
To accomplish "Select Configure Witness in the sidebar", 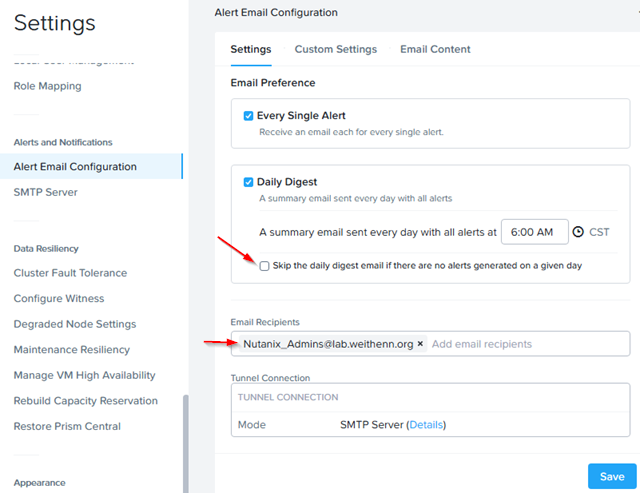I will (x=58, y=299).
